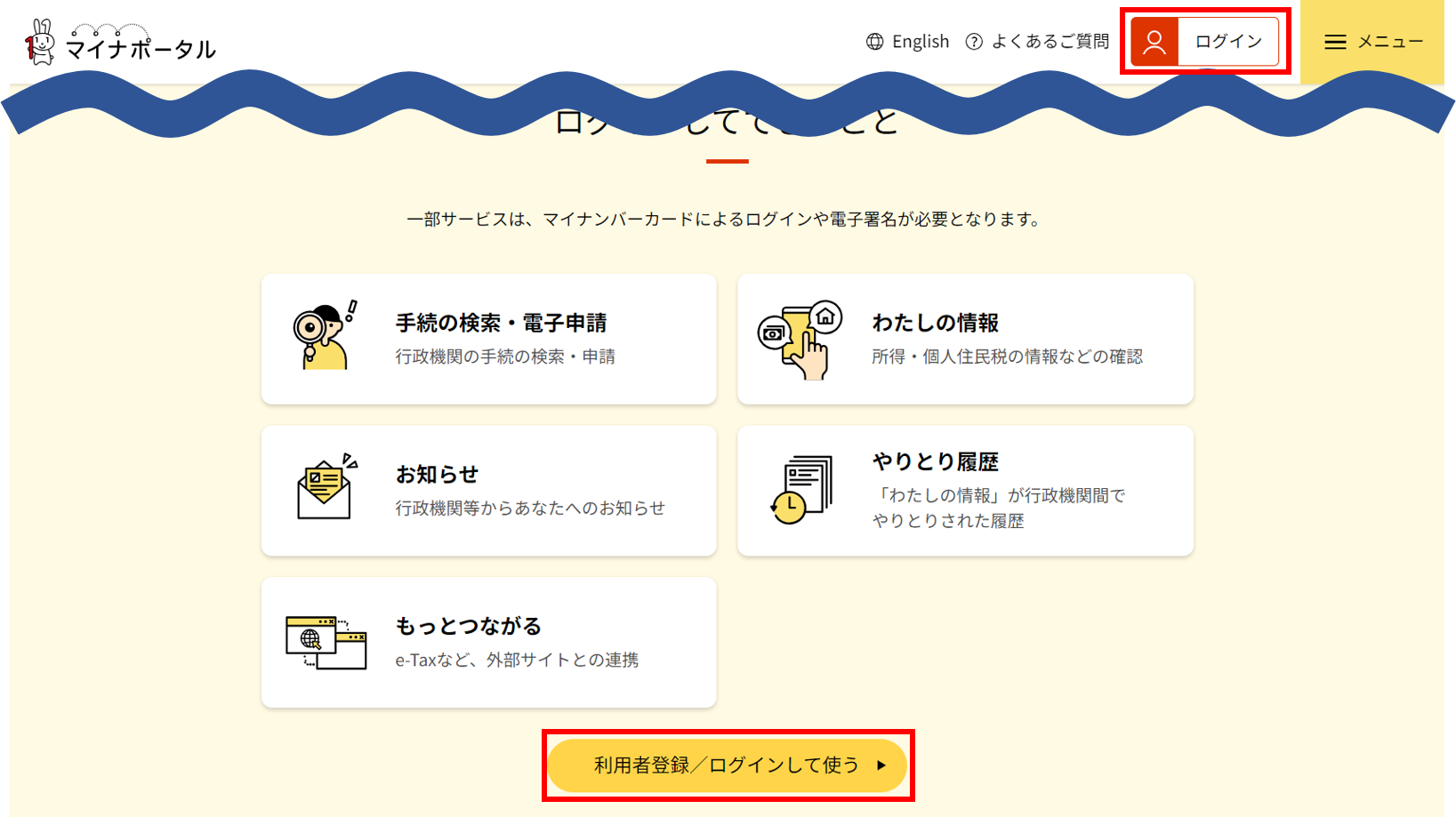Click the ログイン button in header
1456x817 pixels.
[x=1205, y=42]
